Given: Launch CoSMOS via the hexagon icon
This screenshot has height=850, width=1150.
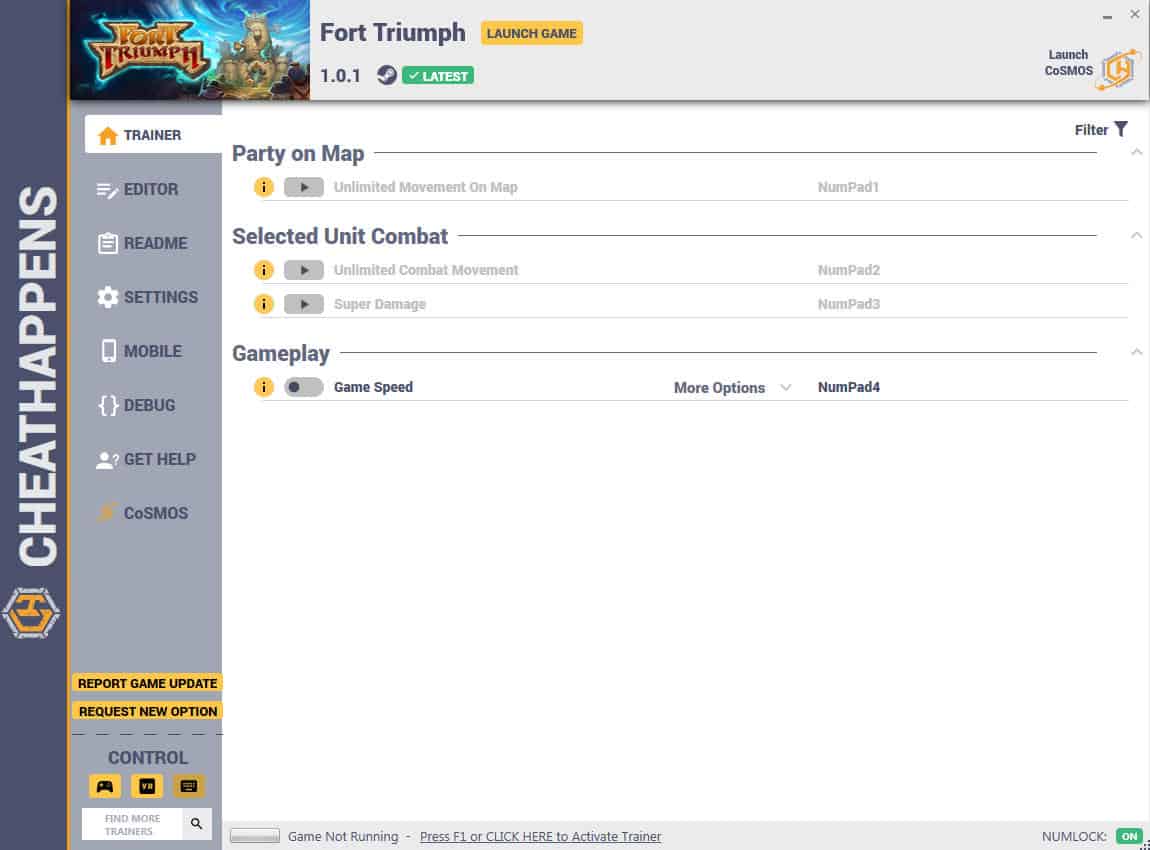Looking at the screenshot, I should [x=1118, y=70].
